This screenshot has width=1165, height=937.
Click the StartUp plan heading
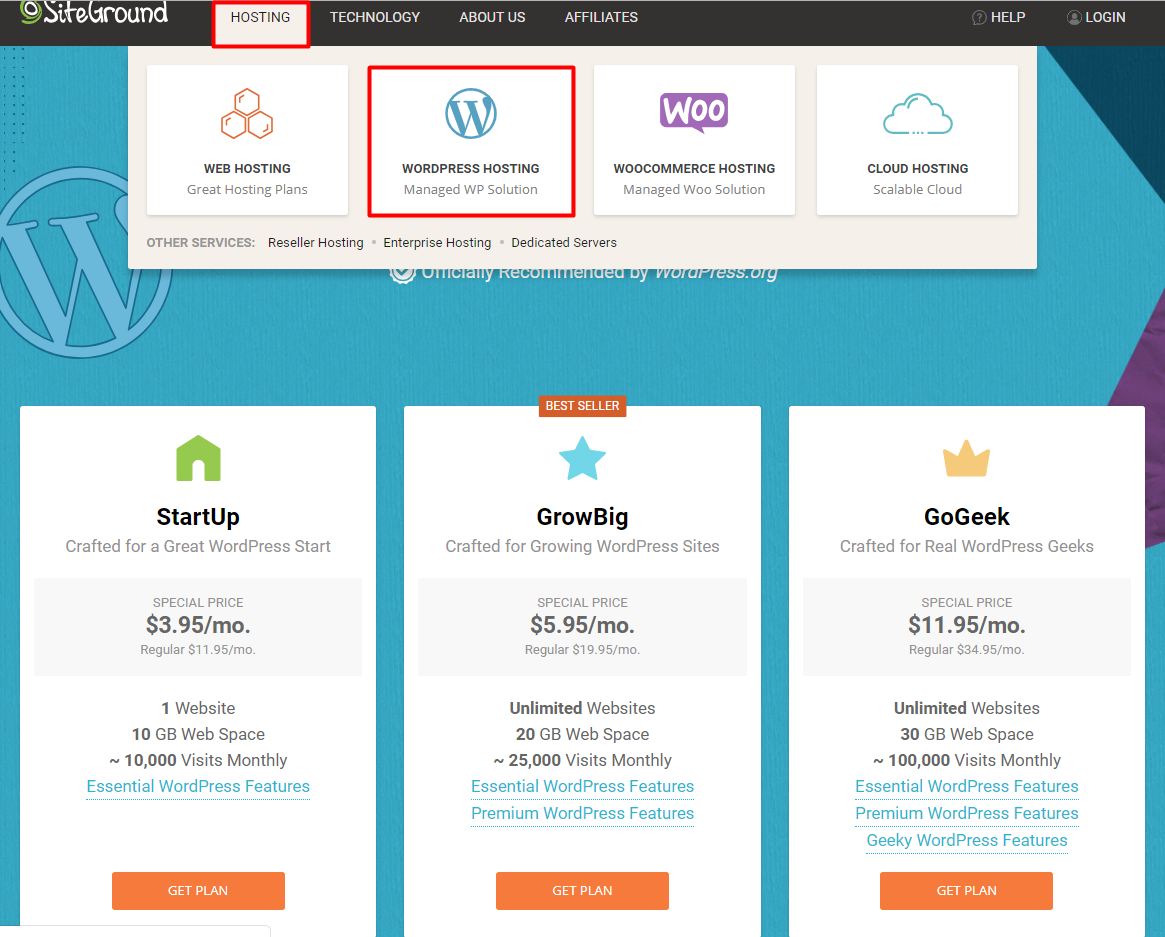click(x=198, y=516)
